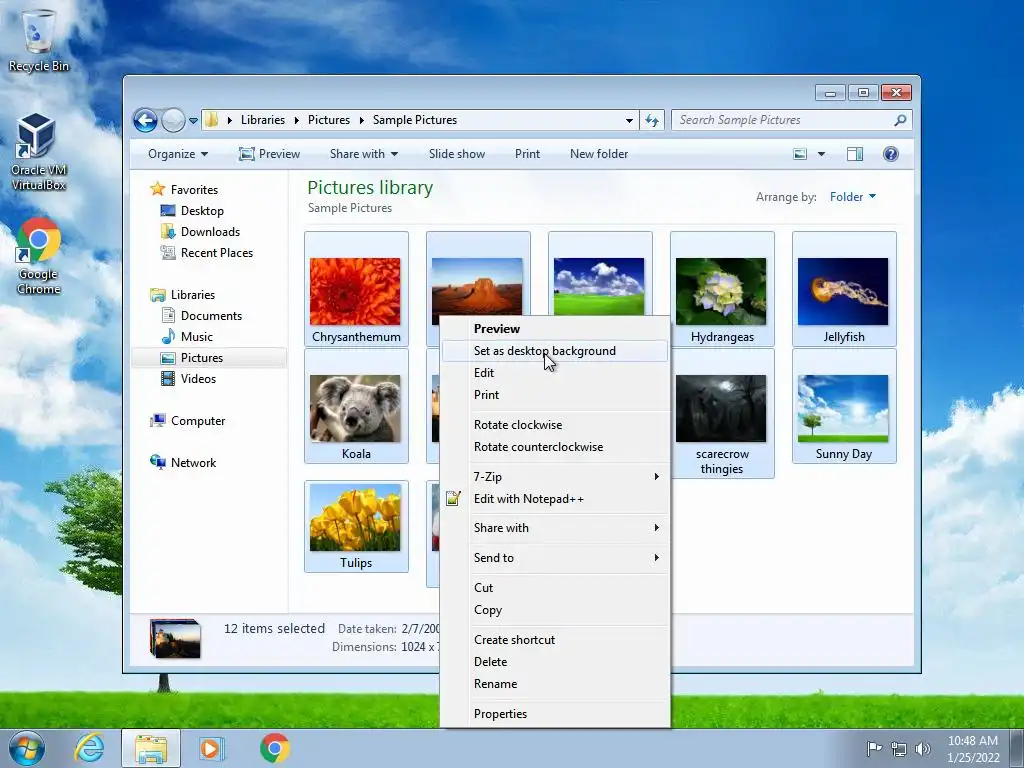Screen dimensions: 1024x768
Task: Select the Tulips thumbnail
Action: pyautogui.click(x=356, y=526)
